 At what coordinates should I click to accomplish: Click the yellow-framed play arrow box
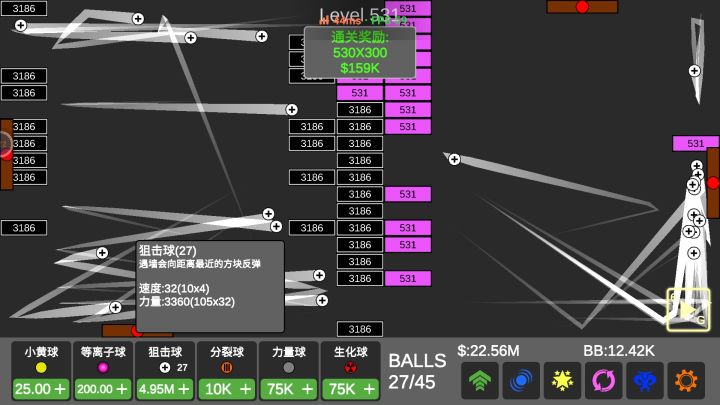click(688, 309)
